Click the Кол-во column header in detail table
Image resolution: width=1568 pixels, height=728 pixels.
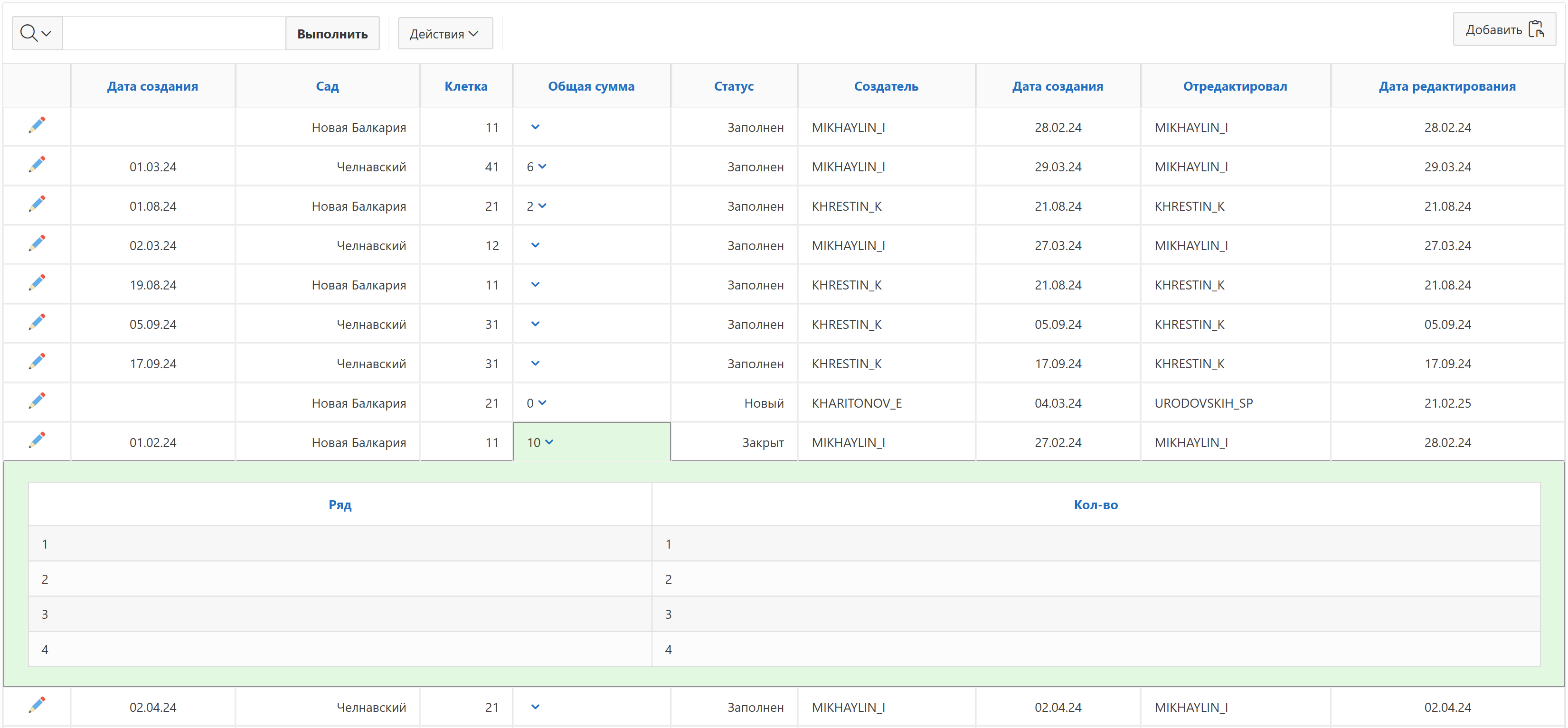click(1095, 505)
